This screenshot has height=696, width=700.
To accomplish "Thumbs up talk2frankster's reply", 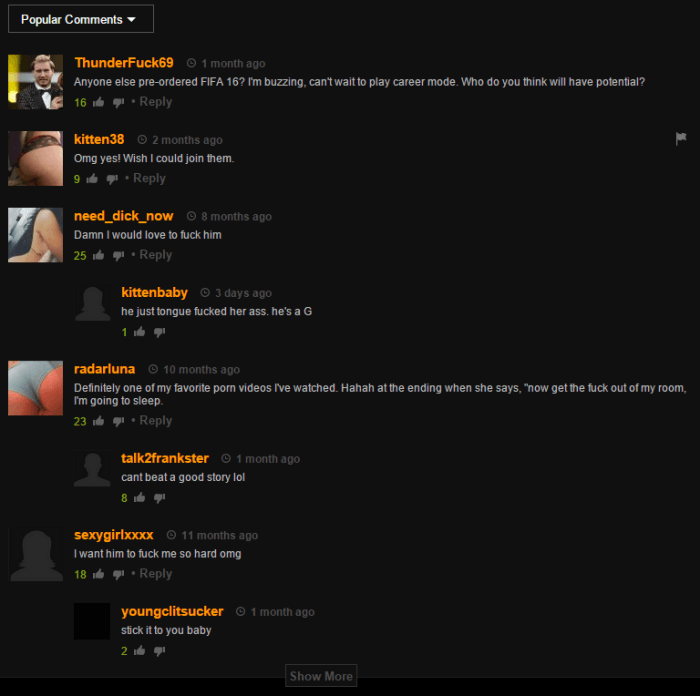I will coord(140,497).
